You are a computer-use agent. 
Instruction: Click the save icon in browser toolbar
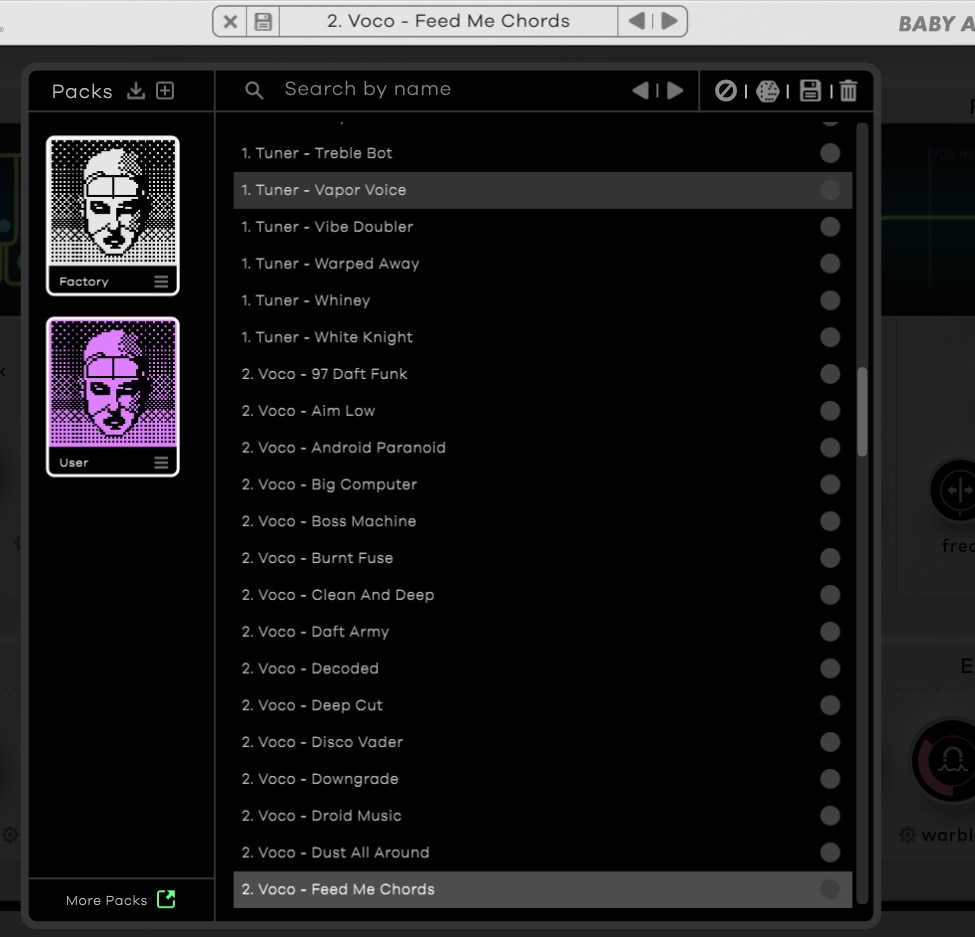[x=810, y=91]
